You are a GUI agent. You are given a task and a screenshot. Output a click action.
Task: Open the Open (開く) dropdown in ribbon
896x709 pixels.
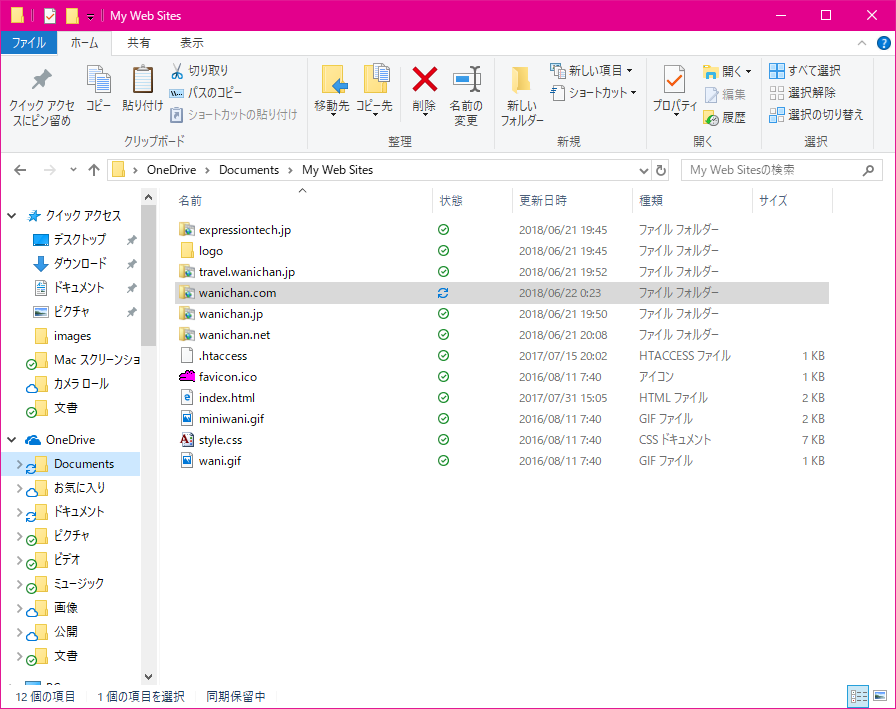tap(727, 71)
